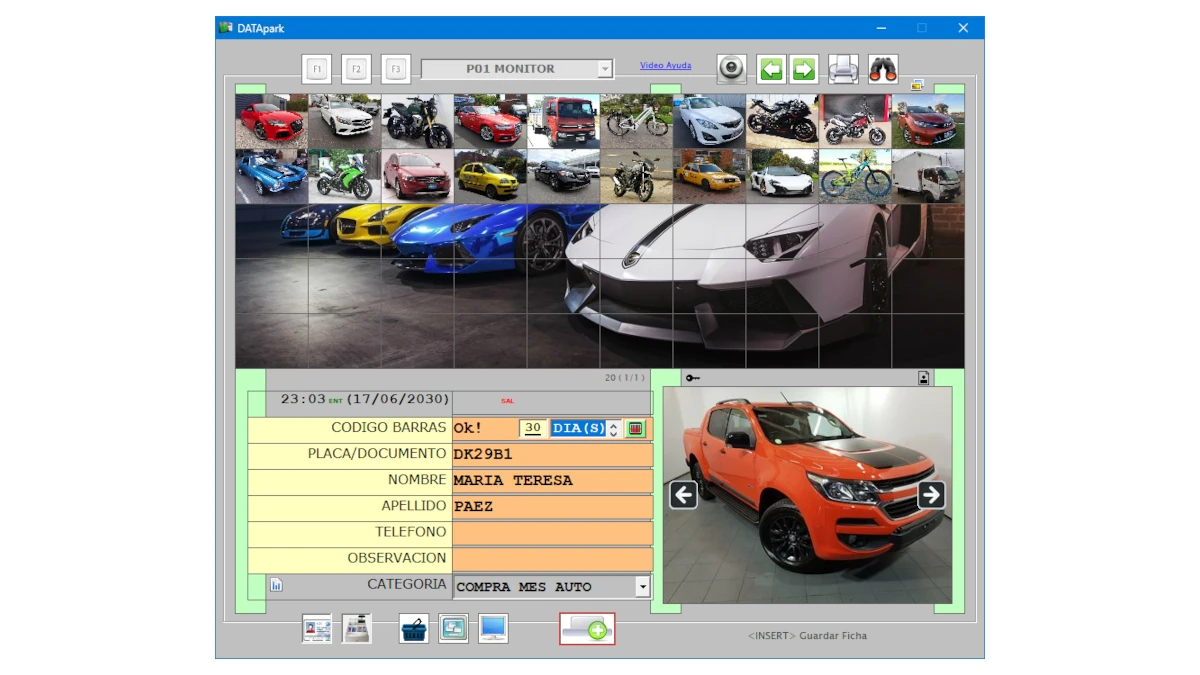Viewport: 1200px width, 675px height.
Task: Open the Video Ayuda help link
Action: tap(666, 66)
